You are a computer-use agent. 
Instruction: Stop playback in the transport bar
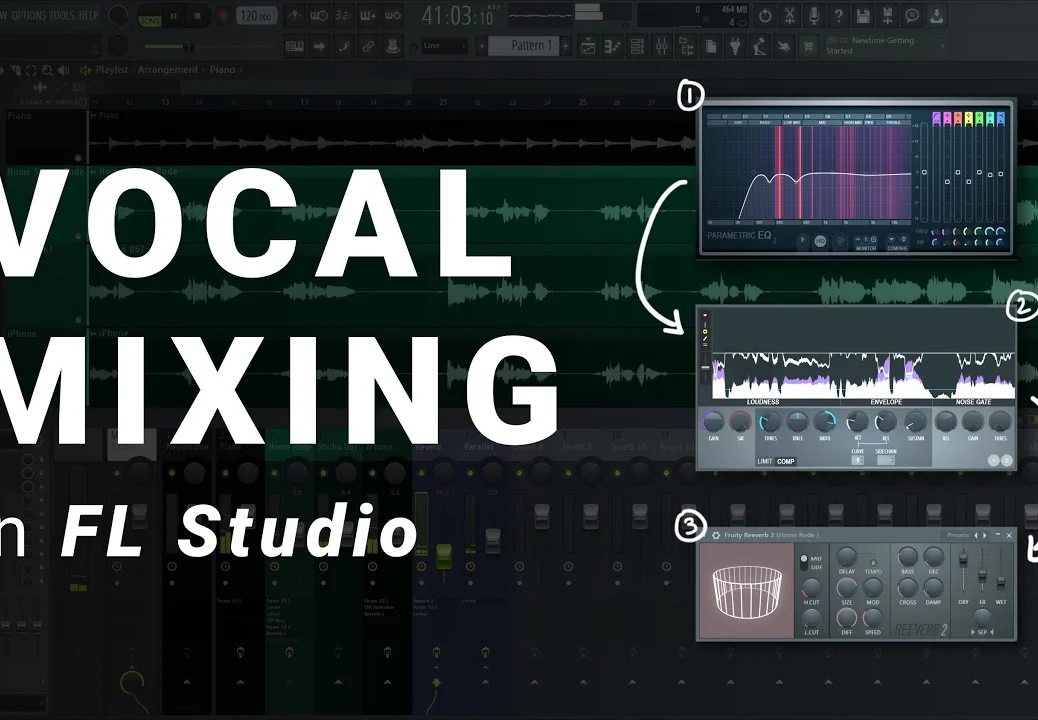tap(197, 17)
